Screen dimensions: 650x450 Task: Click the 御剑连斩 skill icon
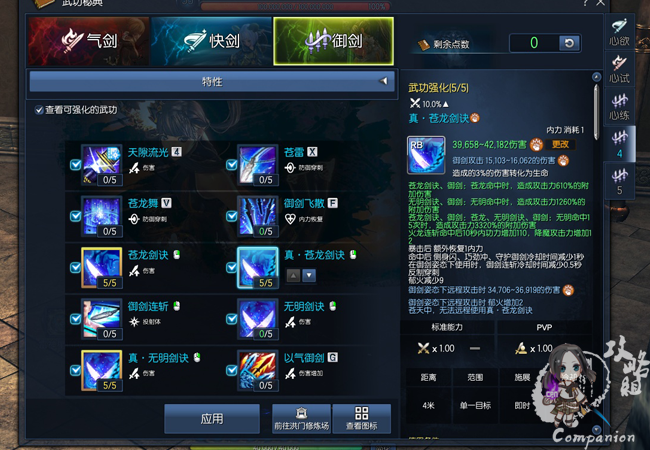pos(102,319)
